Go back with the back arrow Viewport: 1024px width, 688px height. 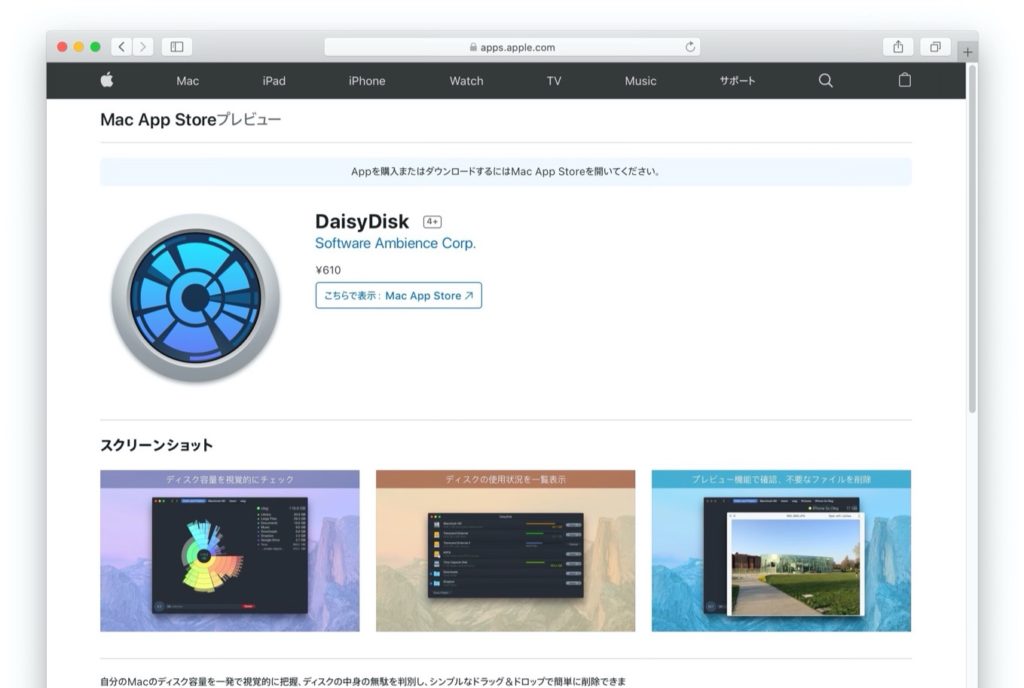pos(121,47)
